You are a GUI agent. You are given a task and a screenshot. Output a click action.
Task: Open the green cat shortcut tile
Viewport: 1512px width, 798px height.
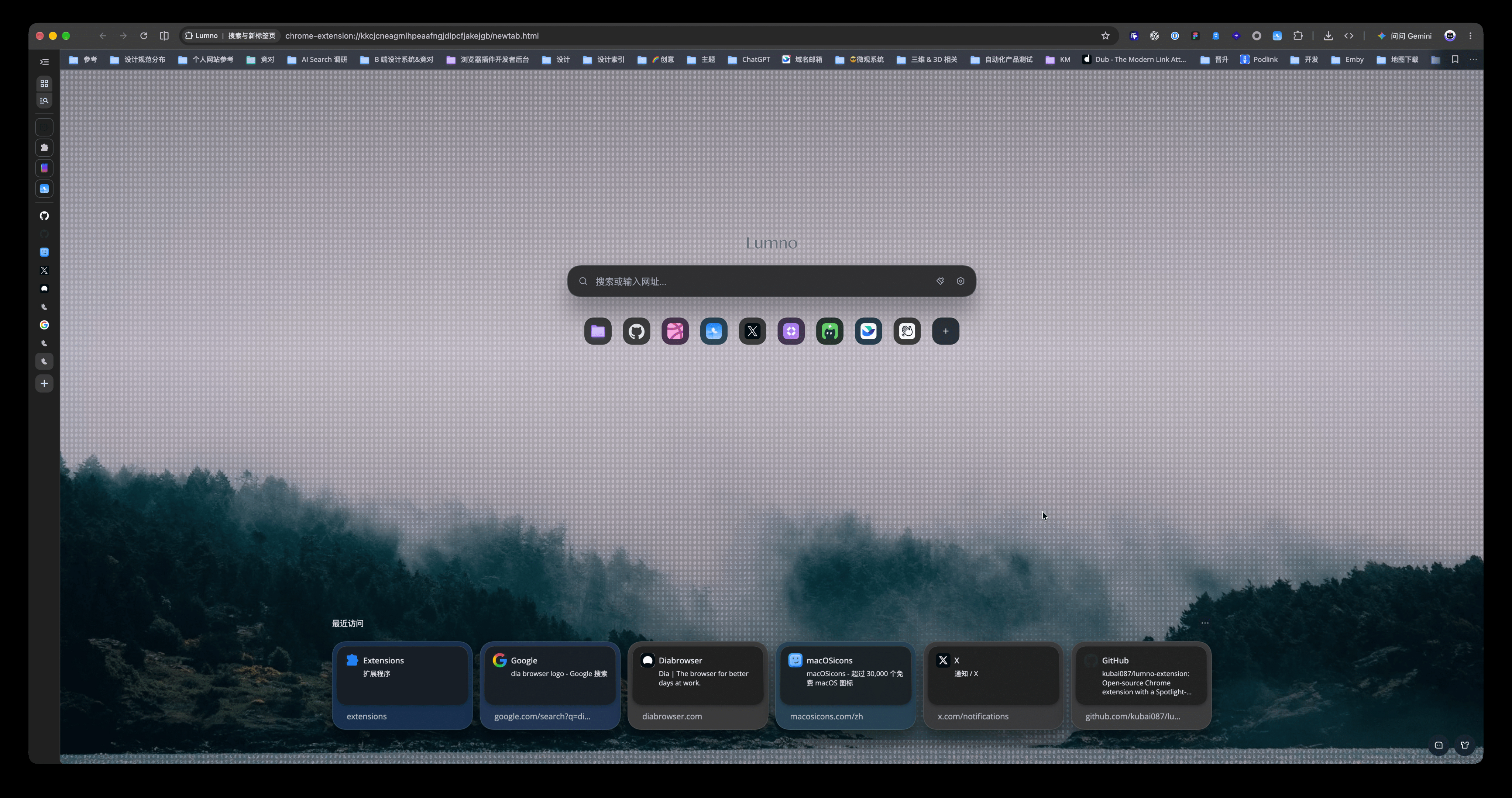tap(830, 331)
